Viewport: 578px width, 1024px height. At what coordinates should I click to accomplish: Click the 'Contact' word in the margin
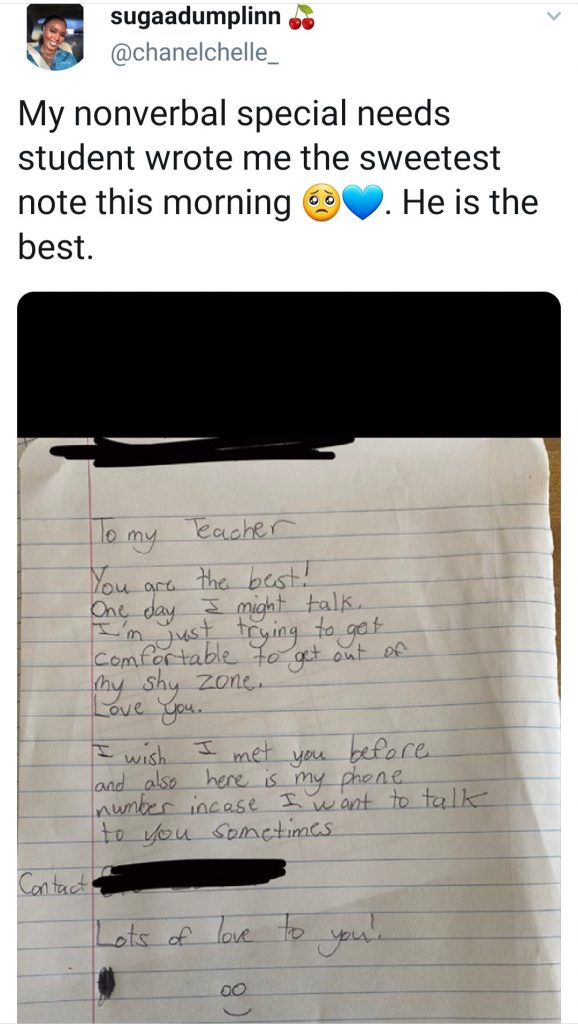coord(54,884)
